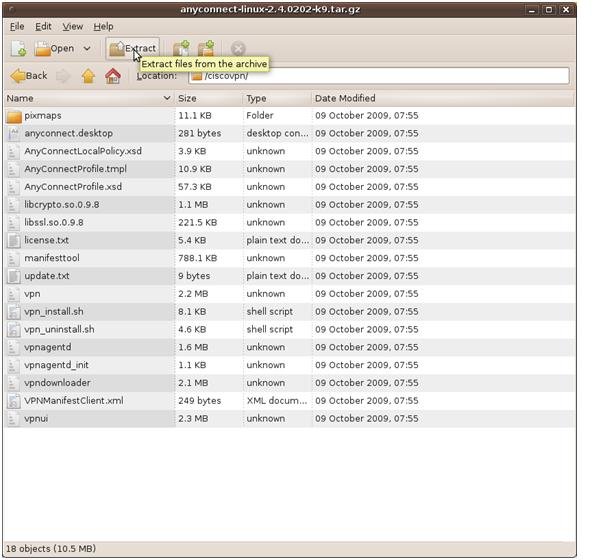Open the Edit menu

[x=43, y=26]
